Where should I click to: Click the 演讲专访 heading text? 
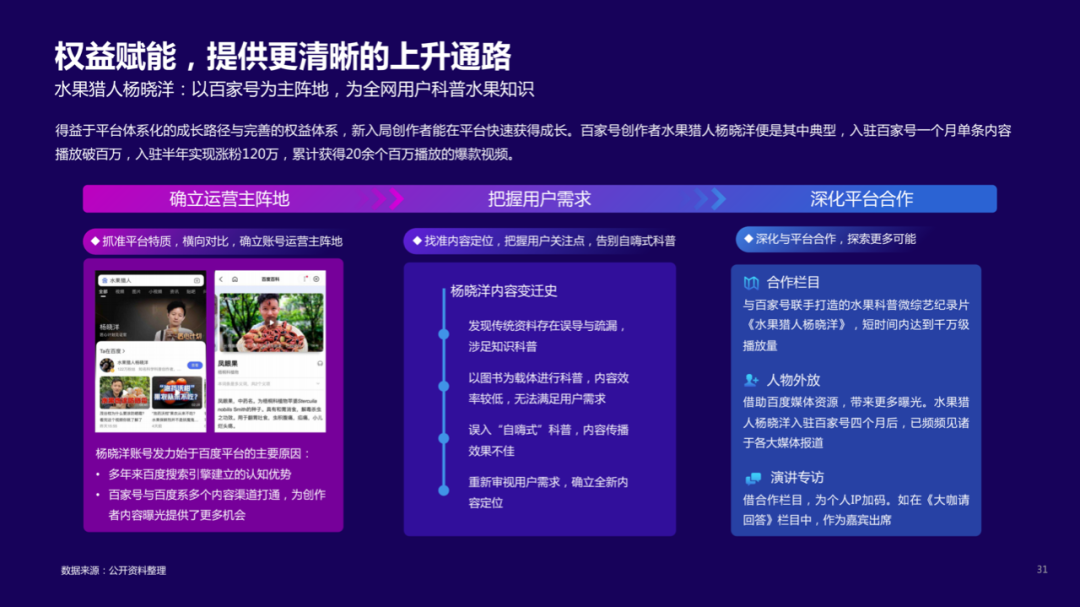pos(797,477)
